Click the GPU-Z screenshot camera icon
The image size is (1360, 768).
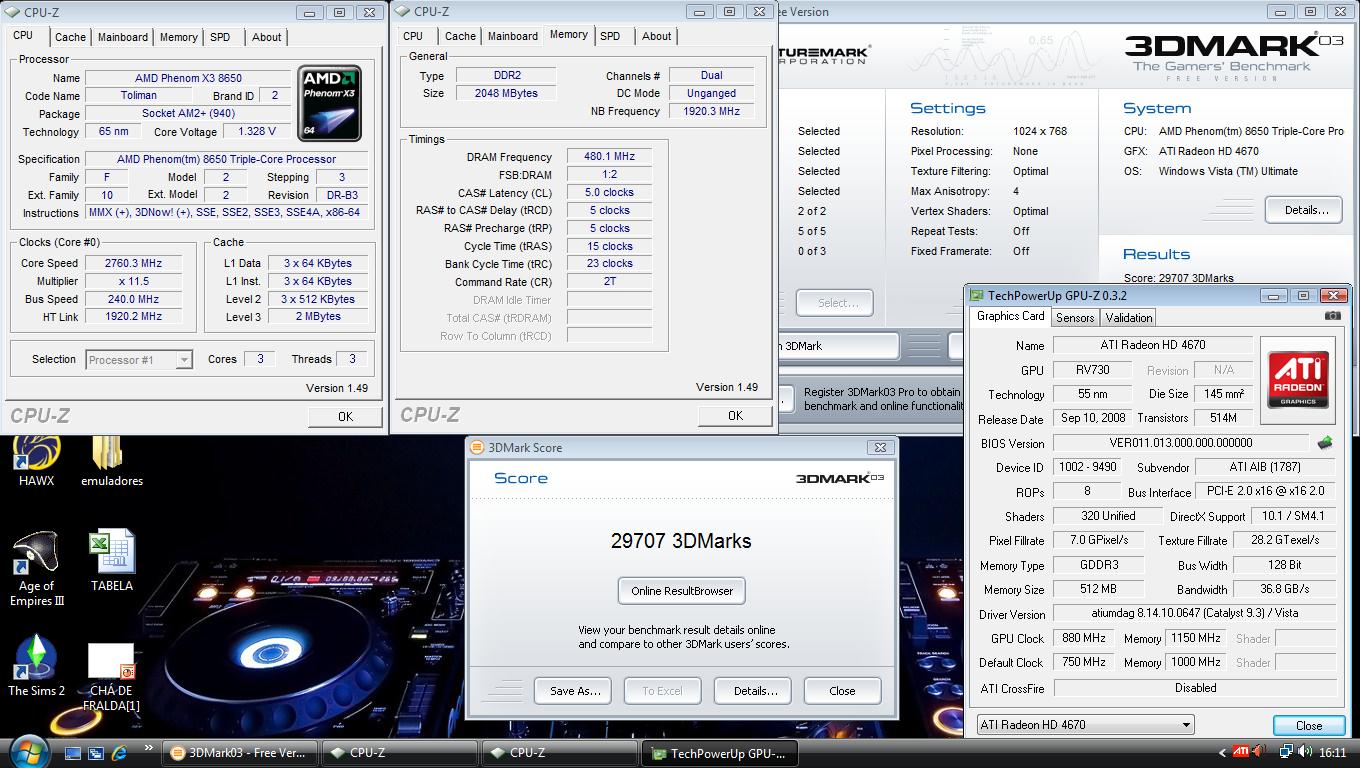click(x=1332, y=316)
